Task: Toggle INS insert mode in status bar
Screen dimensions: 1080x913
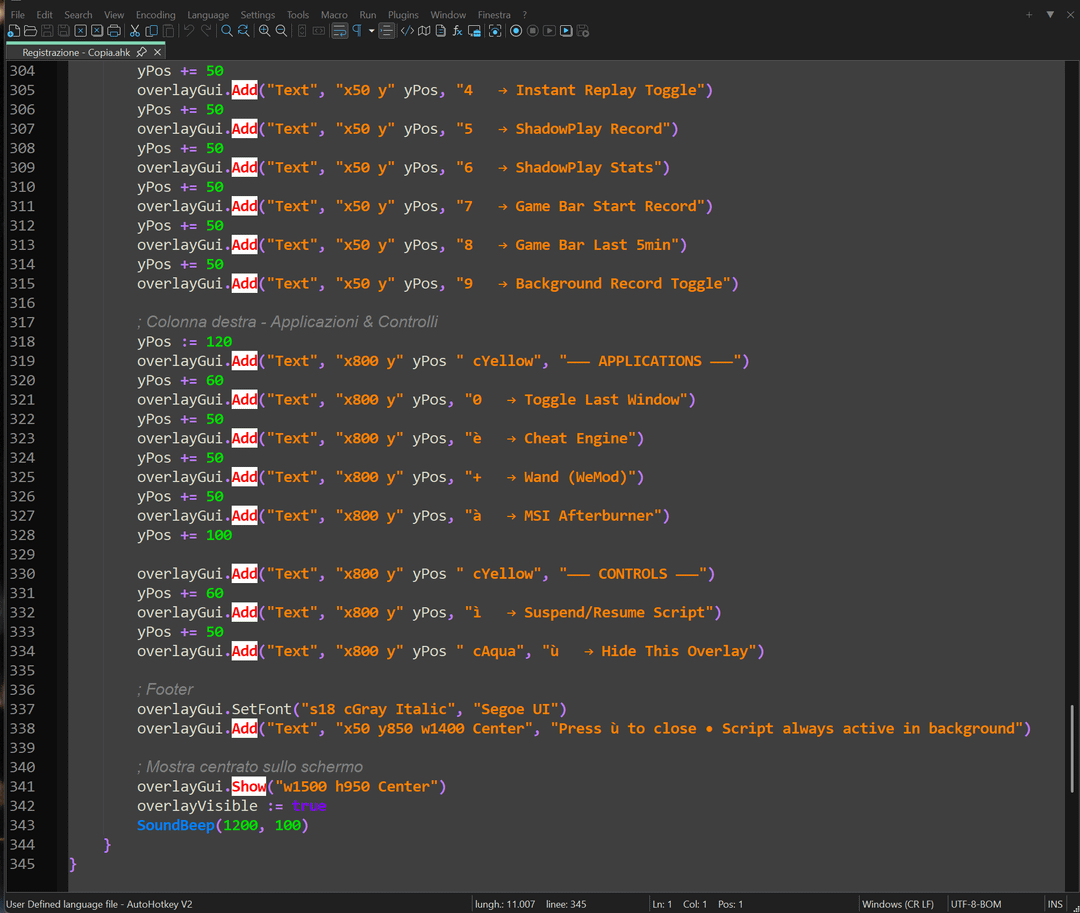Action: click(1055, 904)
